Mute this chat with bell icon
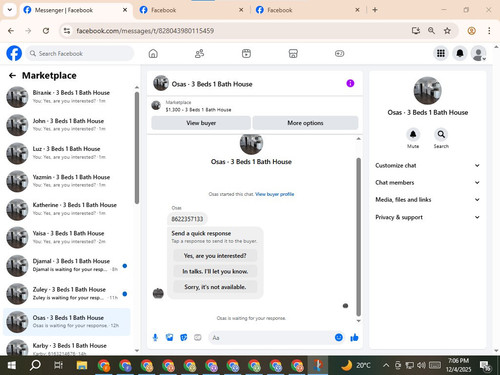 click(413, 134)
